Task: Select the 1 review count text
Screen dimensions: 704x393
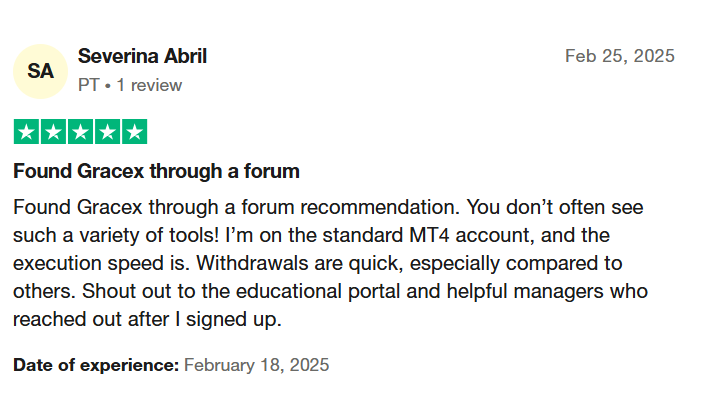Action: pyautogui.click(x=149, y=85)
